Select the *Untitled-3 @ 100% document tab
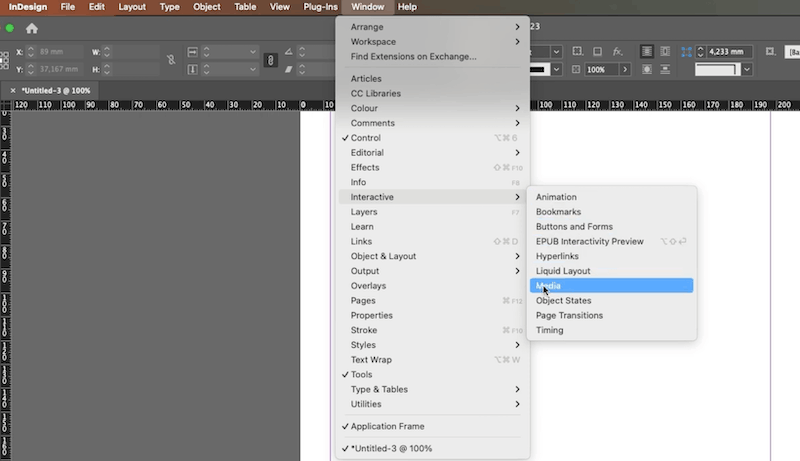This screenshot has width=800, height=461. pos(56,90)
